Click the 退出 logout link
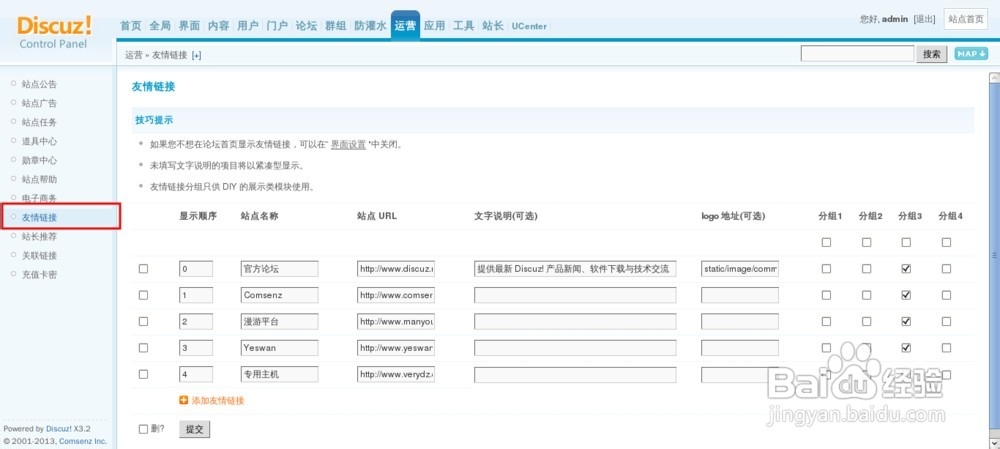This screenshot has width=1000, height=449. click(x=924, y=19)
